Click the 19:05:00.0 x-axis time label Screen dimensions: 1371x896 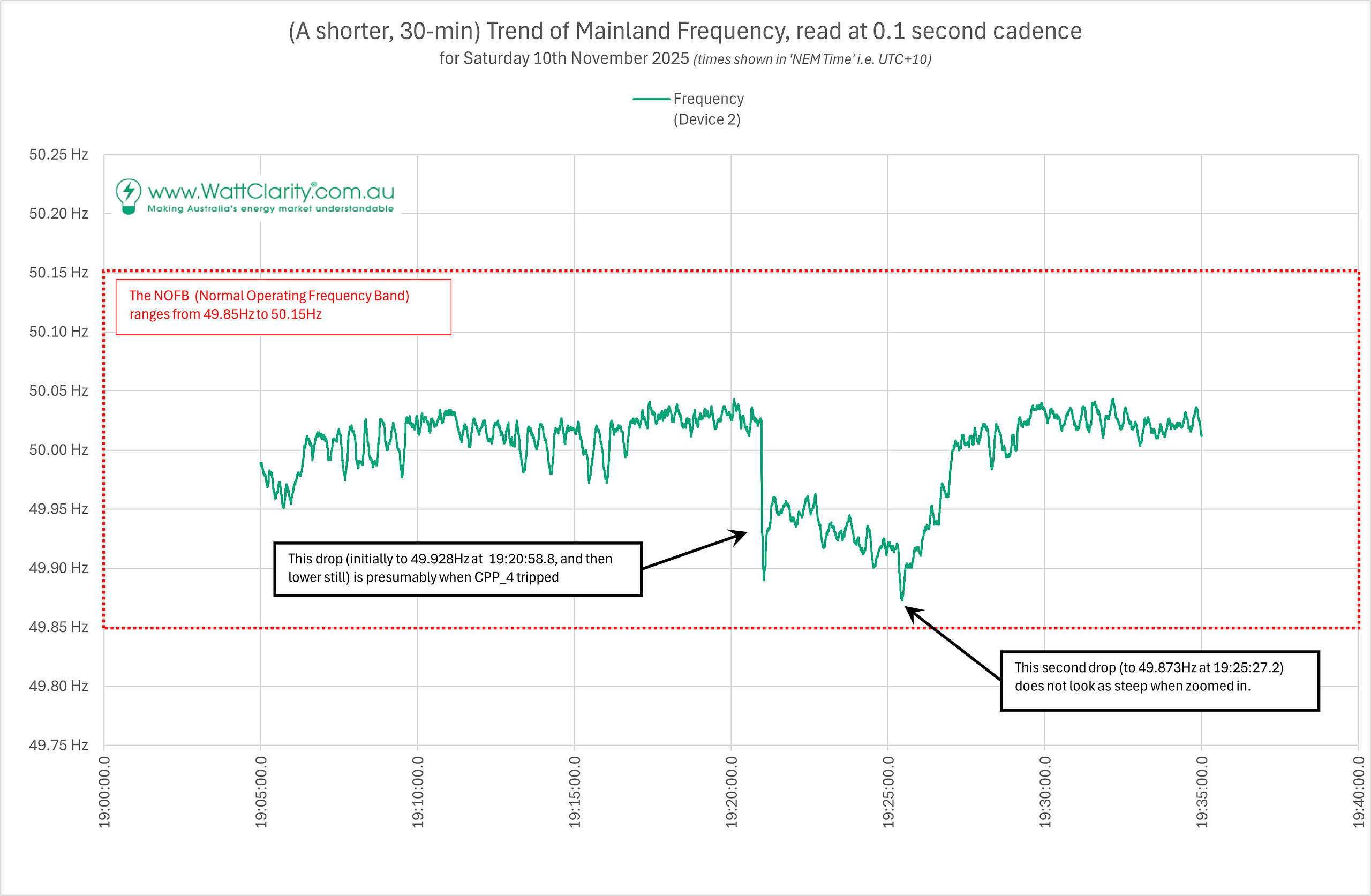pos(261,792)
